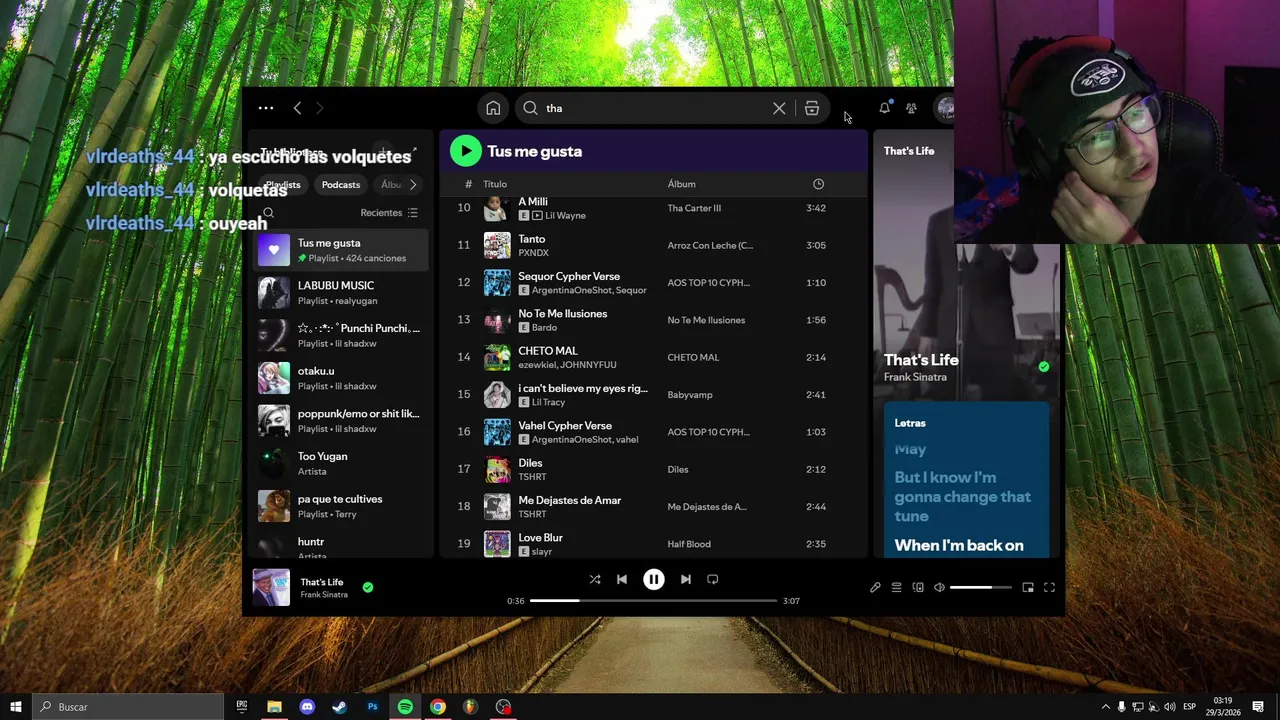1280x720 pixels.
Task: Open Connect to a device
Action: (x=918, y=587)
